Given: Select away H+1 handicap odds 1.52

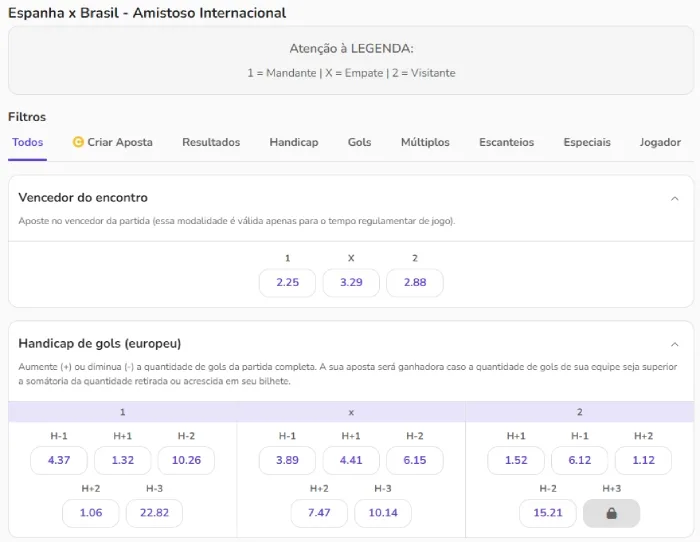Looking at the screenshot, I should coord(516,460).
